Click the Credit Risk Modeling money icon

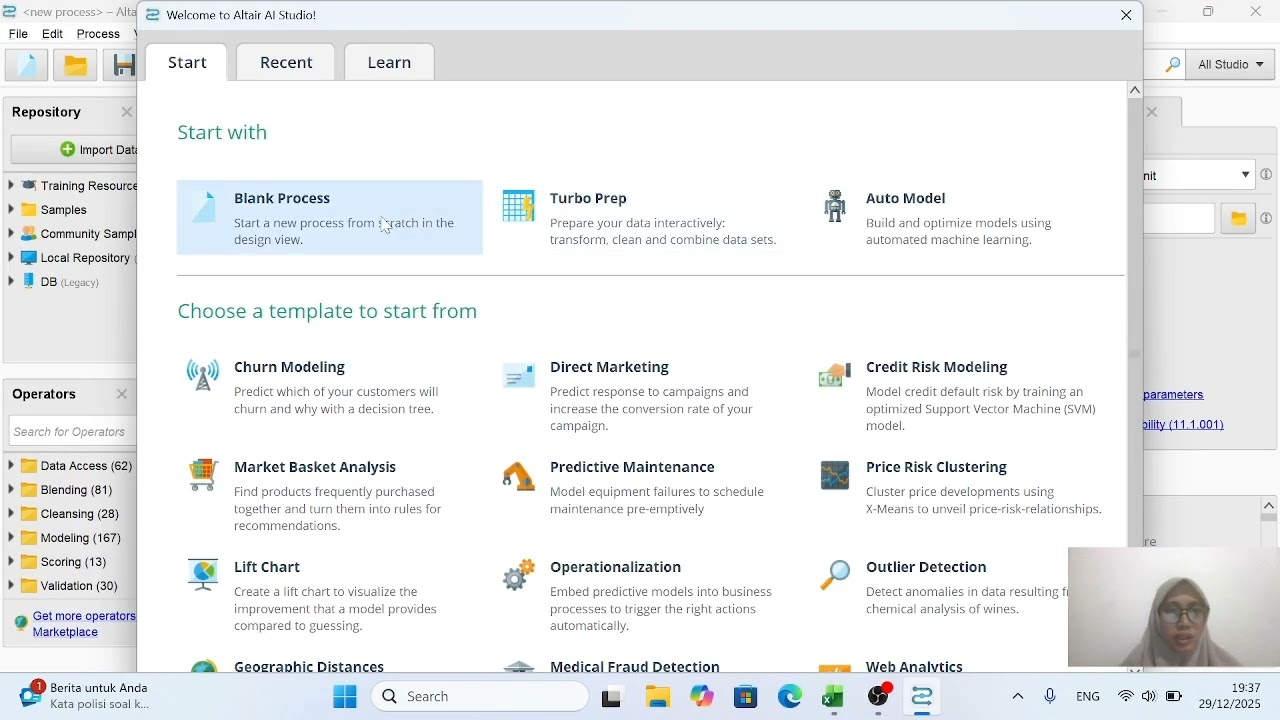(834, 375)
